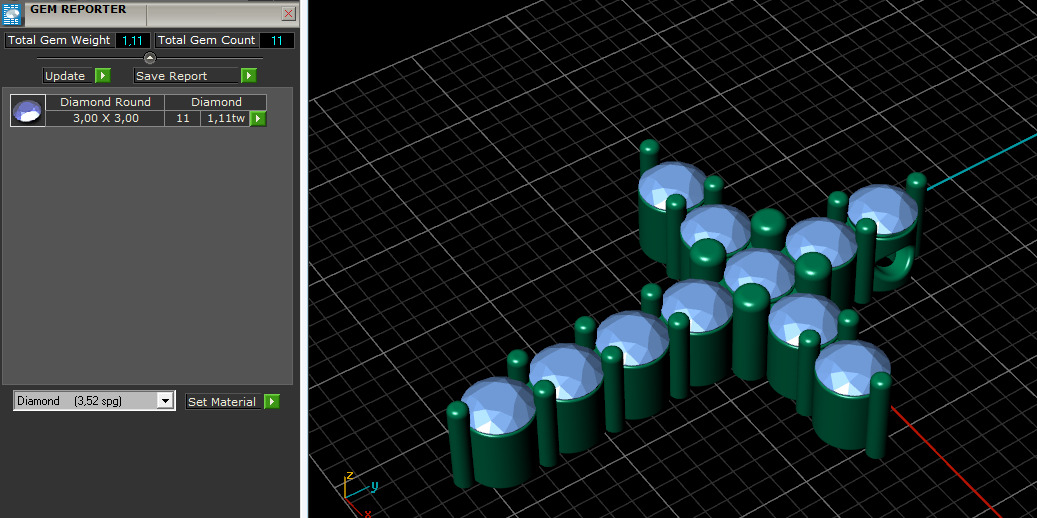Click the Set Material button
The height and width of the screenshot is (518, 1037).
[x=225, y=402]
